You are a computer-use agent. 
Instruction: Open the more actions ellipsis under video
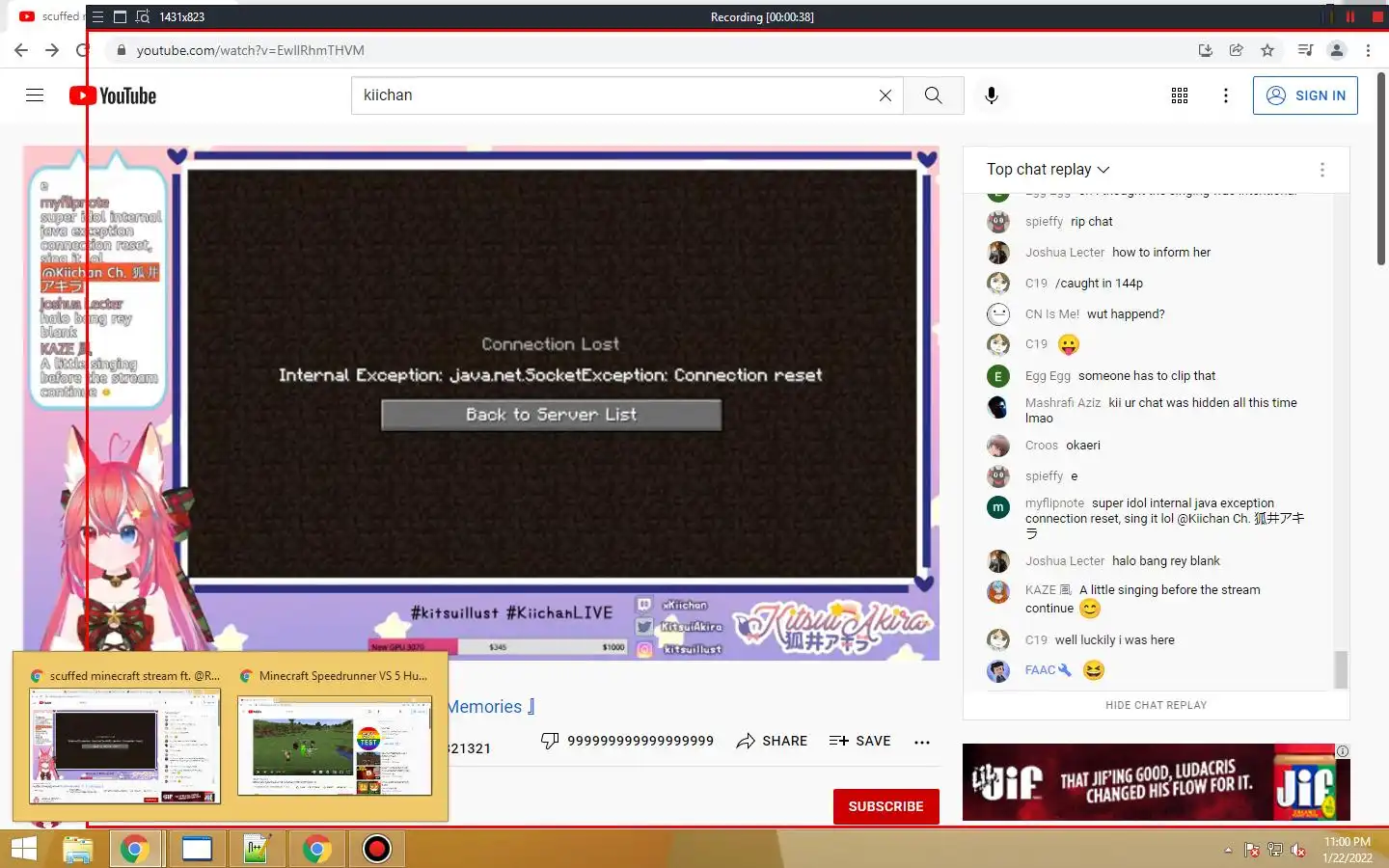pyautogui.click(x=922, y=742)
